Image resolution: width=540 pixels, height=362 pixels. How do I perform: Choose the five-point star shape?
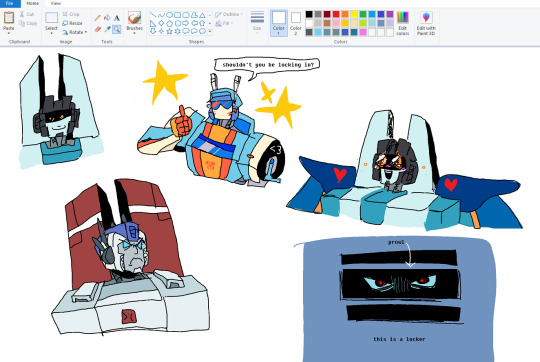click(169, 31)
